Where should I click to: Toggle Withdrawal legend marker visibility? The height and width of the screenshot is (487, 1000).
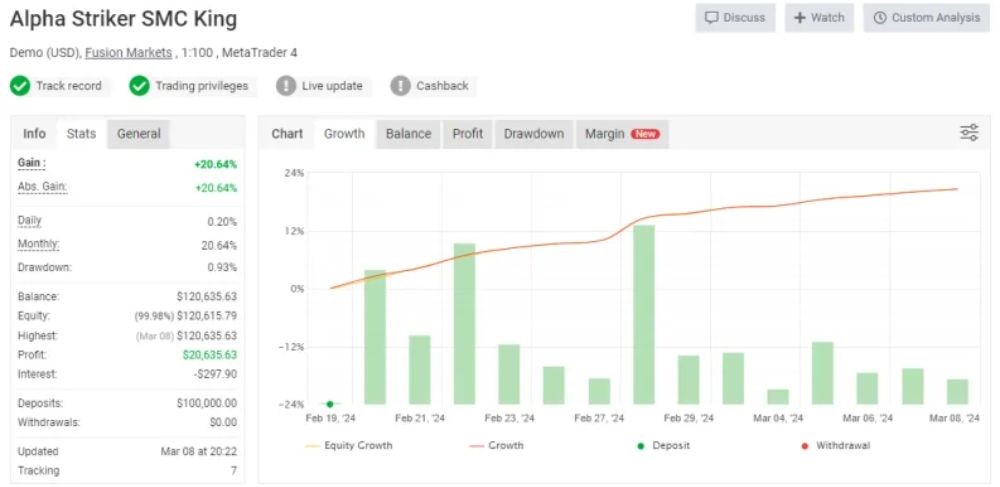tap(832, 445)
